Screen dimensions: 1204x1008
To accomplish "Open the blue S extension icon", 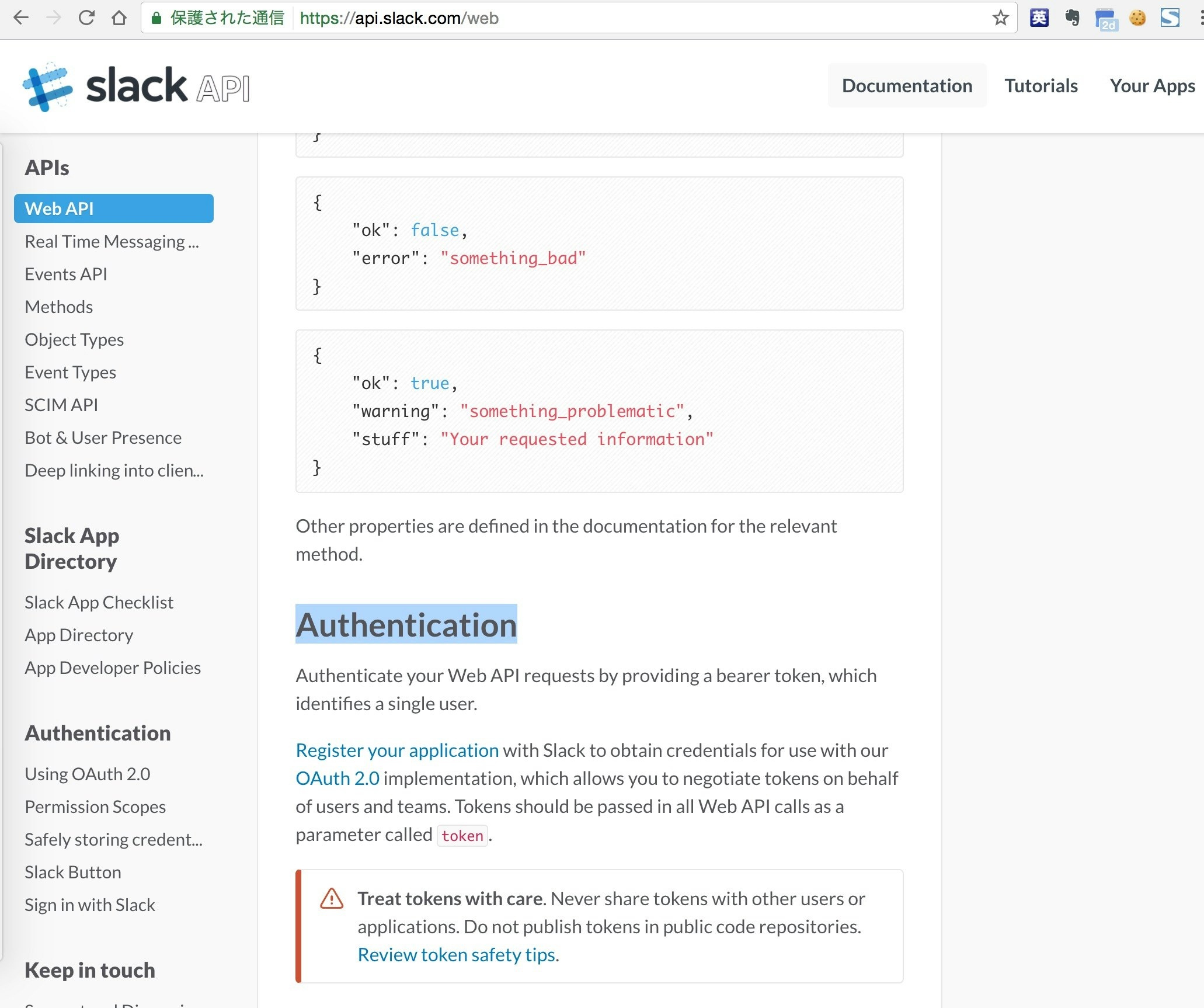I will click(1170, 18).
